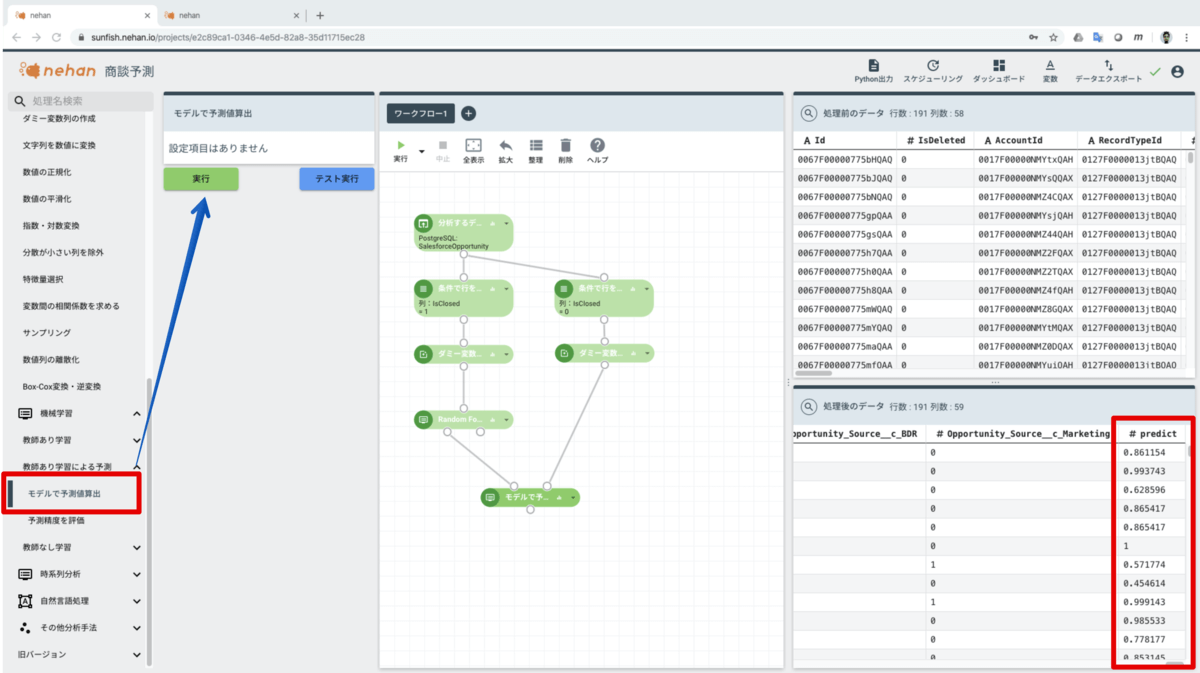Viewport: 1200px width, 673px height.
Task: Click the Random Forest node in workflow
Action: [x=463, y=420]
